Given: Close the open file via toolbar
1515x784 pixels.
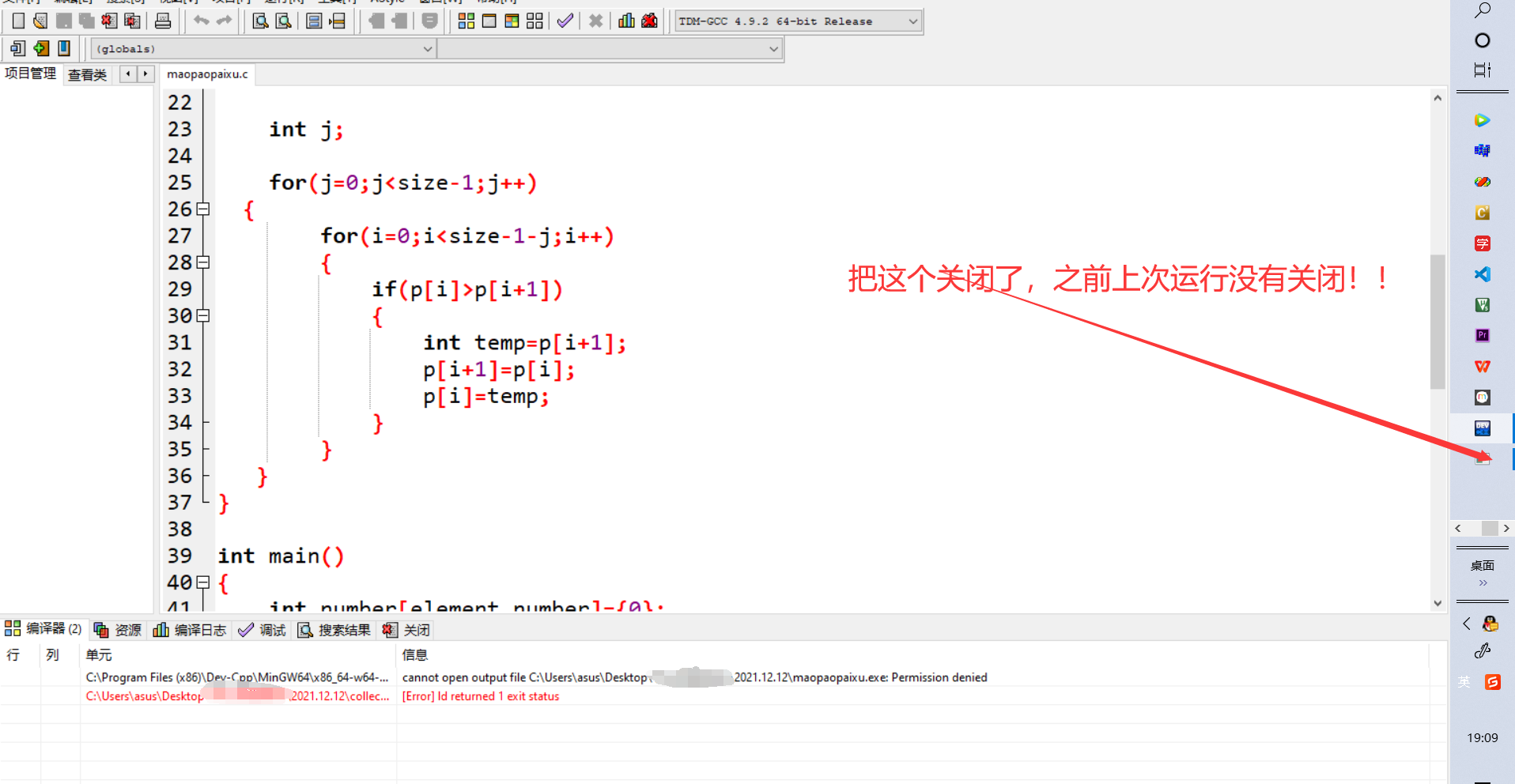Looking at the screenshot, I should (x=108, y=21).
